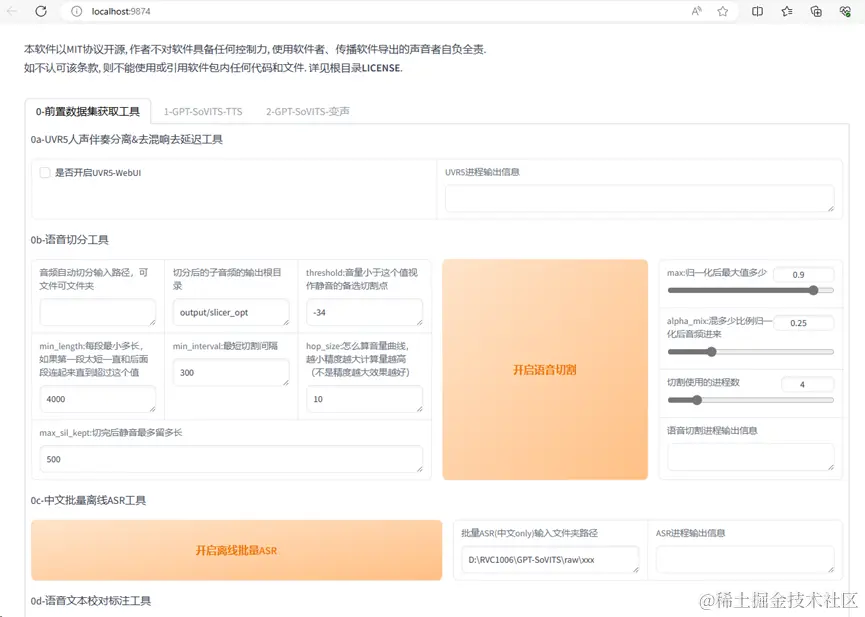
Task: Open collections icon
Action: (x=816, y=11)
